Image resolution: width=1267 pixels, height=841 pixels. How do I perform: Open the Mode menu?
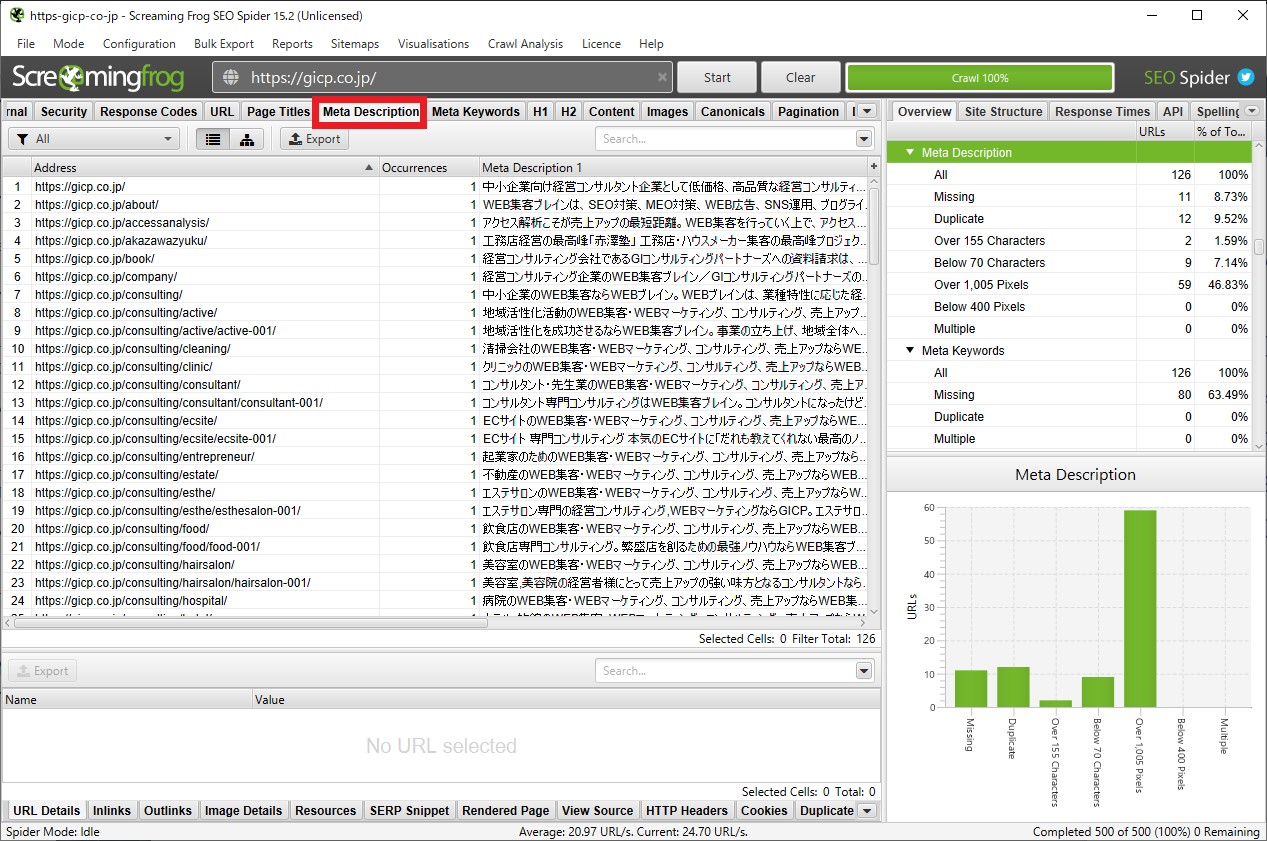(x=69, y=44)
